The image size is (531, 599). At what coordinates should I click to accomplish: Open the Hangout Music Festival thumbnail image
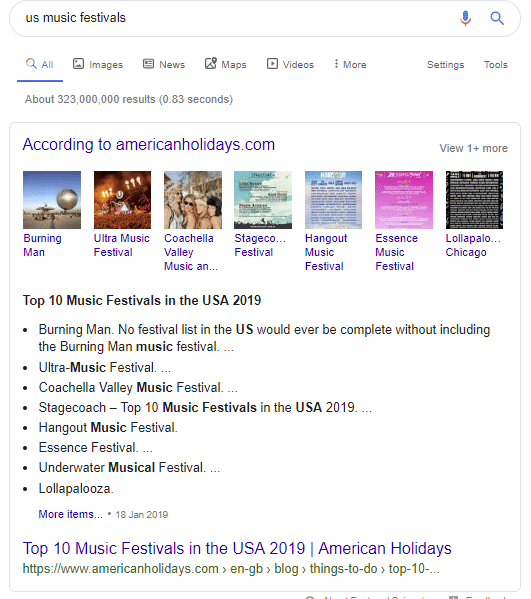pyautogui.click(x=333, y=200)
